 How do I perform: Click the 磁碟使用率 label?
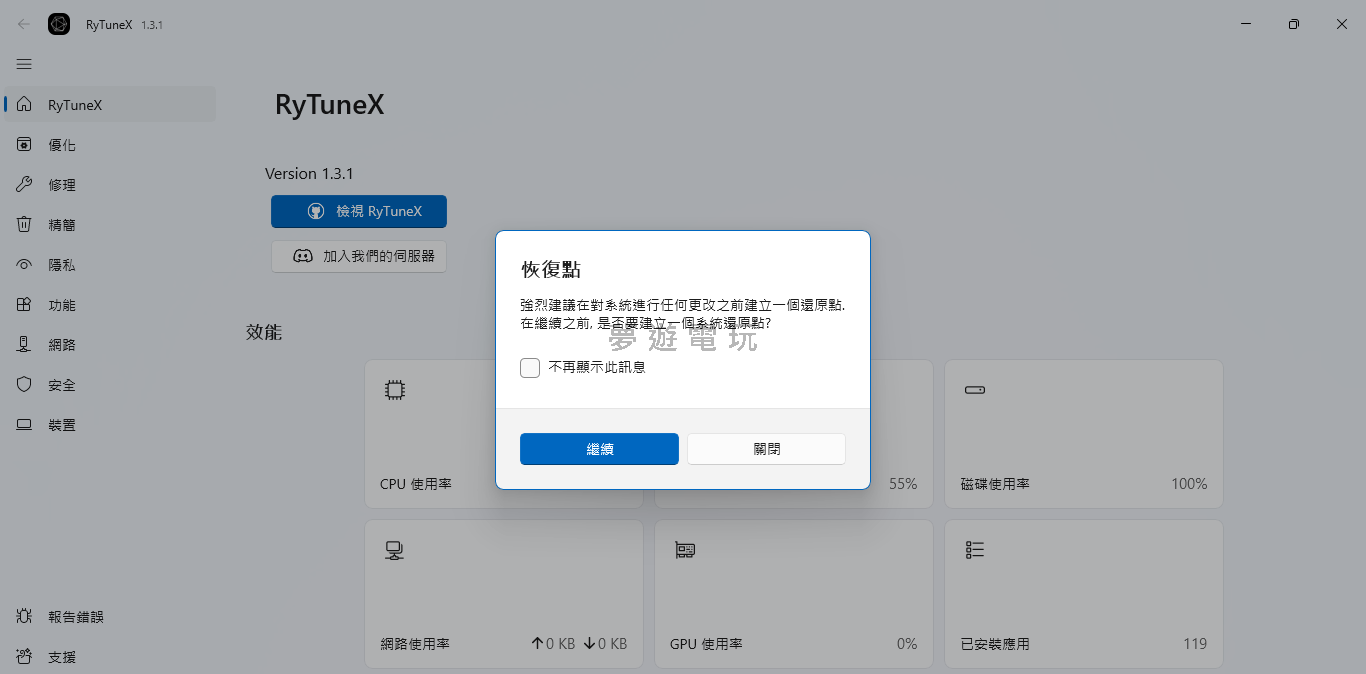[995, 484]
